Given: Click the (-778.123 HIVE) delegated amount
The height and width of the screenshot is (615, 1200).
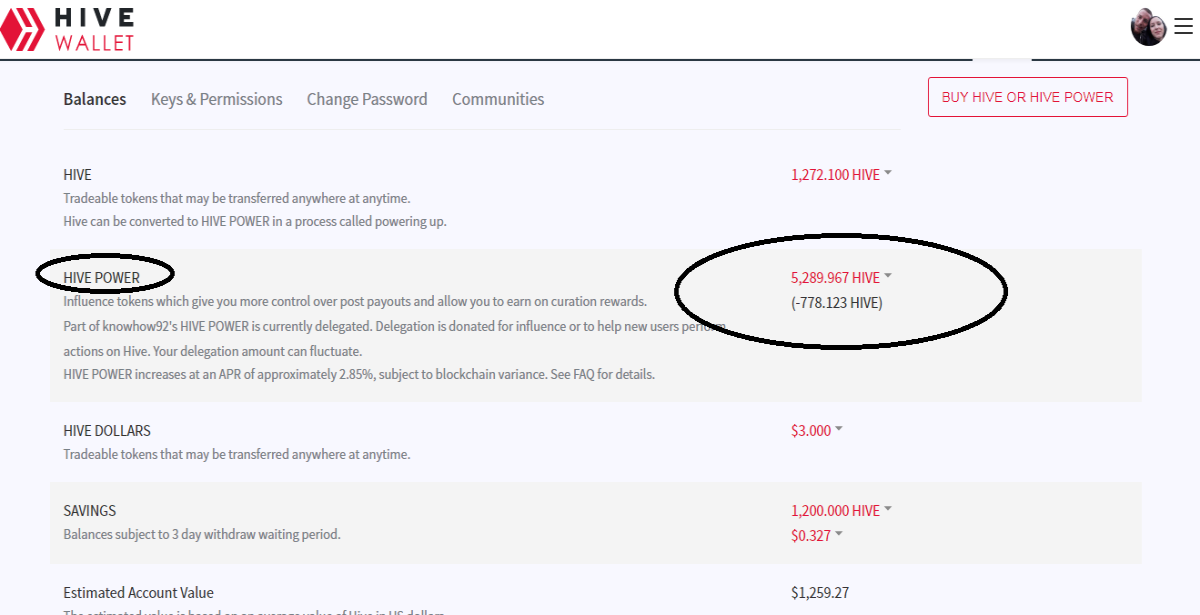Looking at the screenshot, I should coord(837,302).
